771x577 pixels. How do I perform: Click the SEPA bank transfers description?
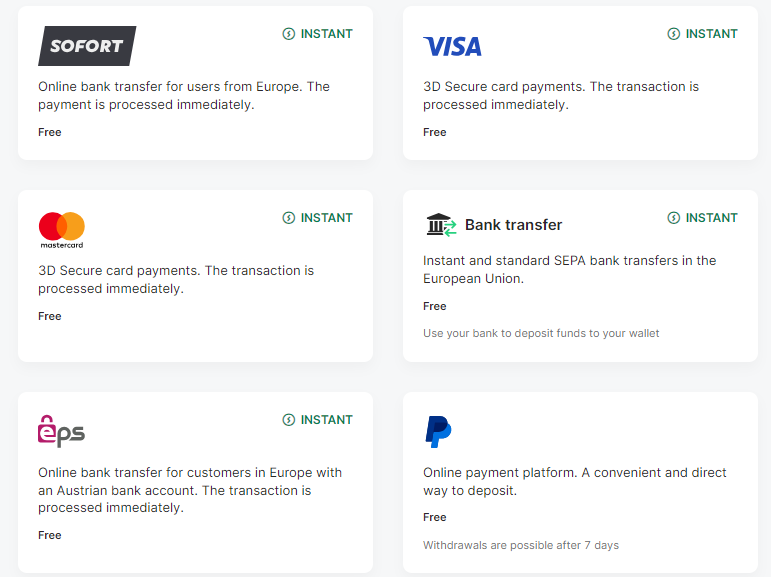569,269
